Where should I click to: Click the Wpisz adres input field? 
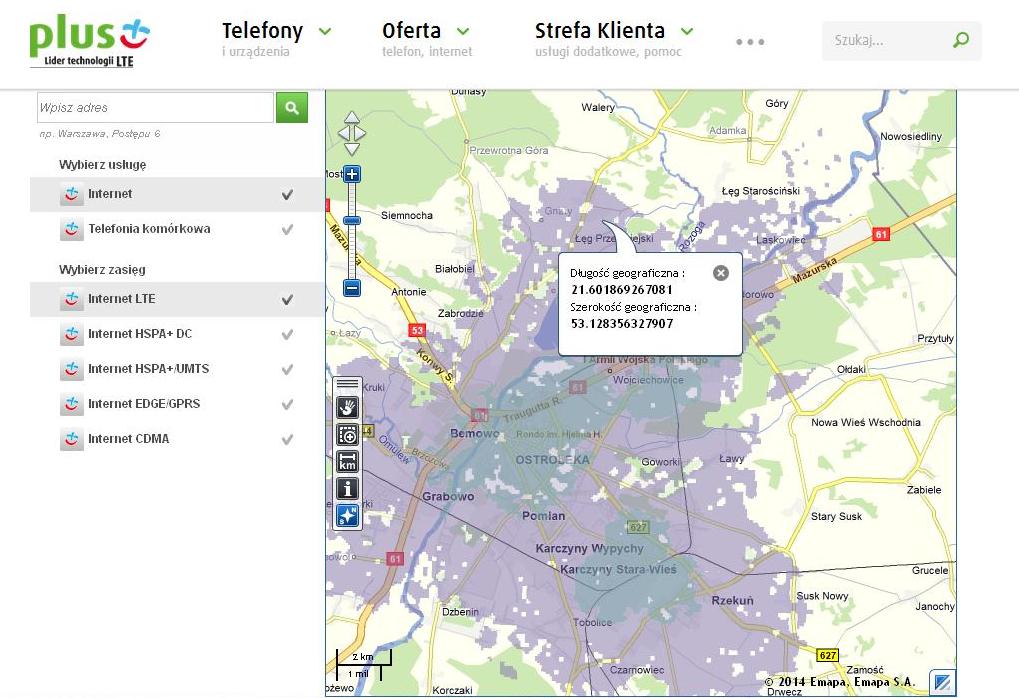click(x=155, y=107)
